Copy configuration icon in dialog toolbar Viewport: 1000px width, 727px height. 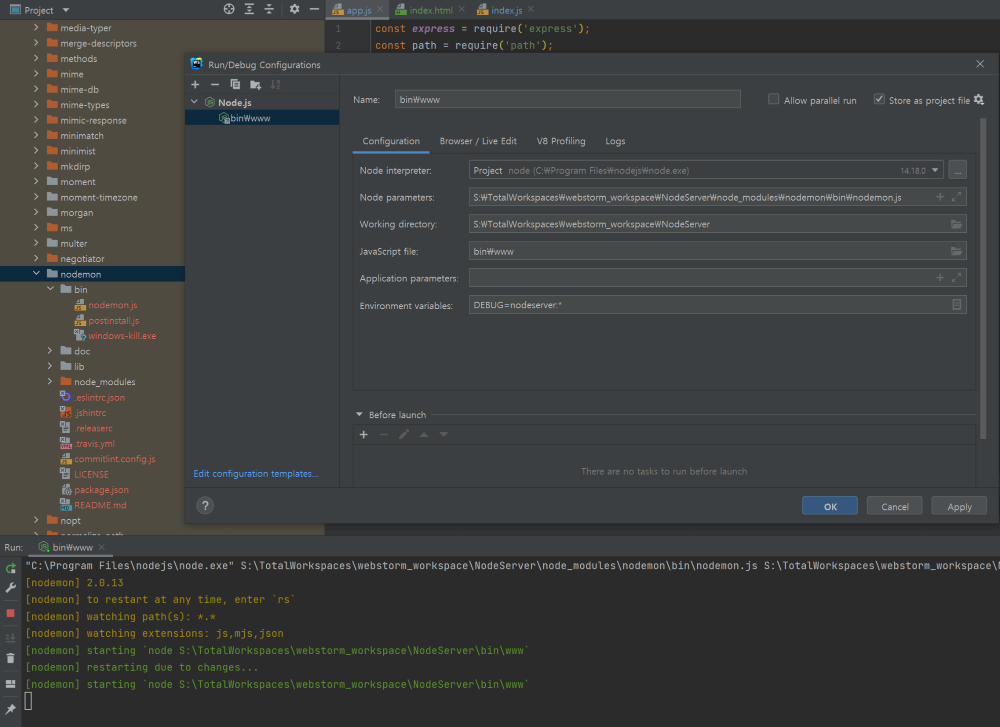click(x=235, y=85)
